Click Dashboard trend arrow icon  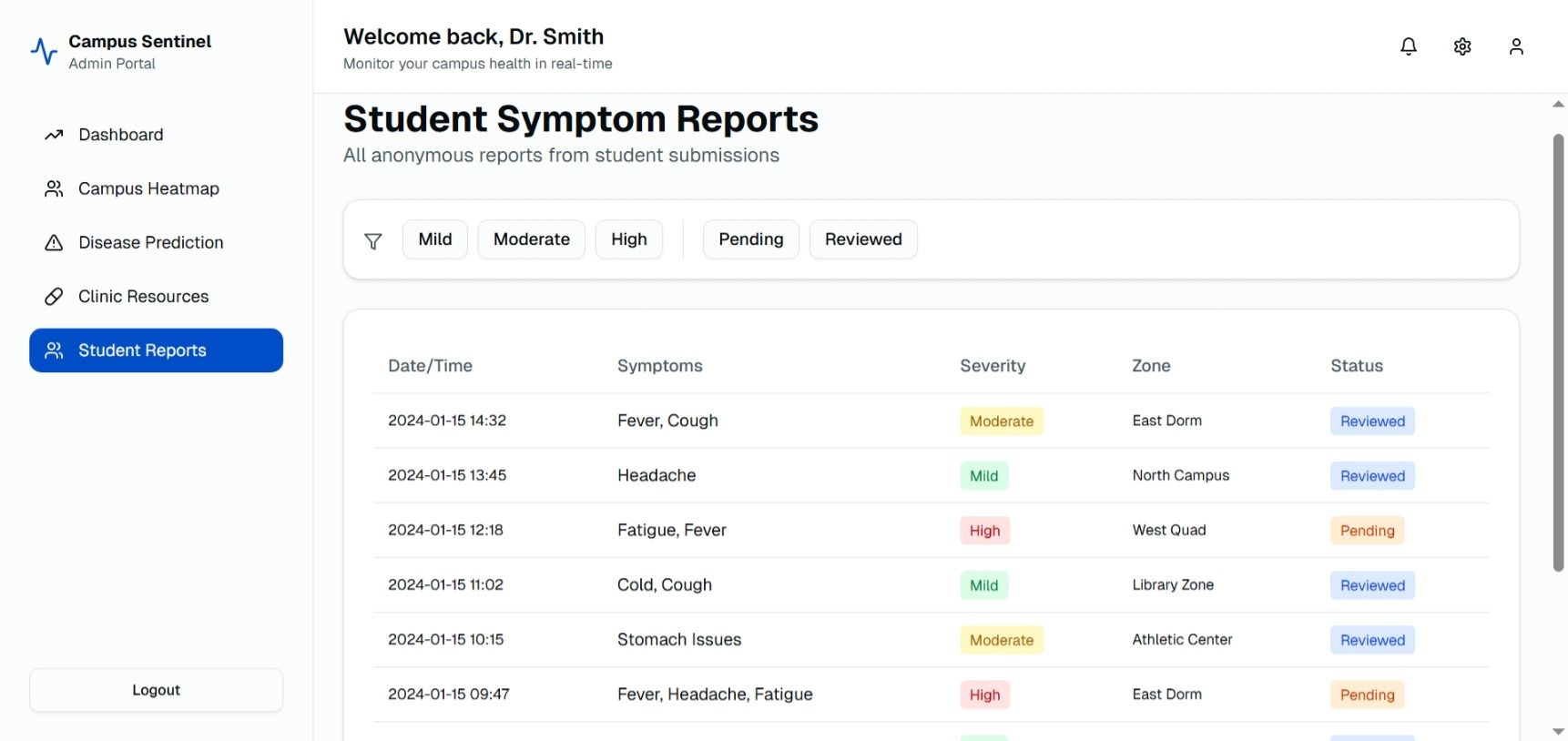click(x=54, y=135)
